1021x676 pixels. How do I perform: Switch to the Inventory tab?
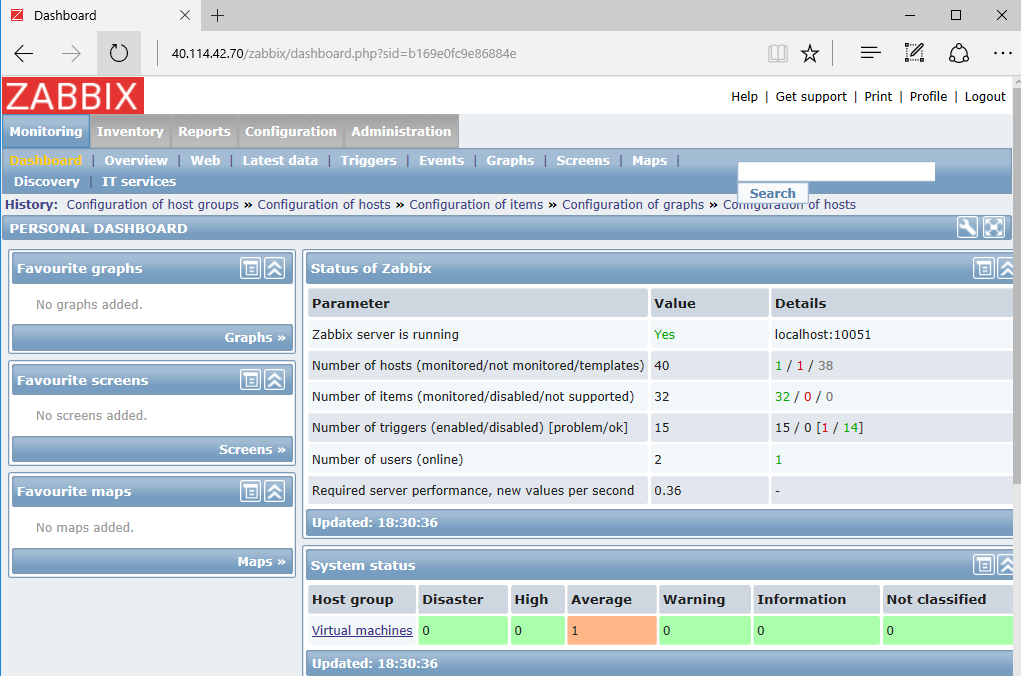point(130,132)
